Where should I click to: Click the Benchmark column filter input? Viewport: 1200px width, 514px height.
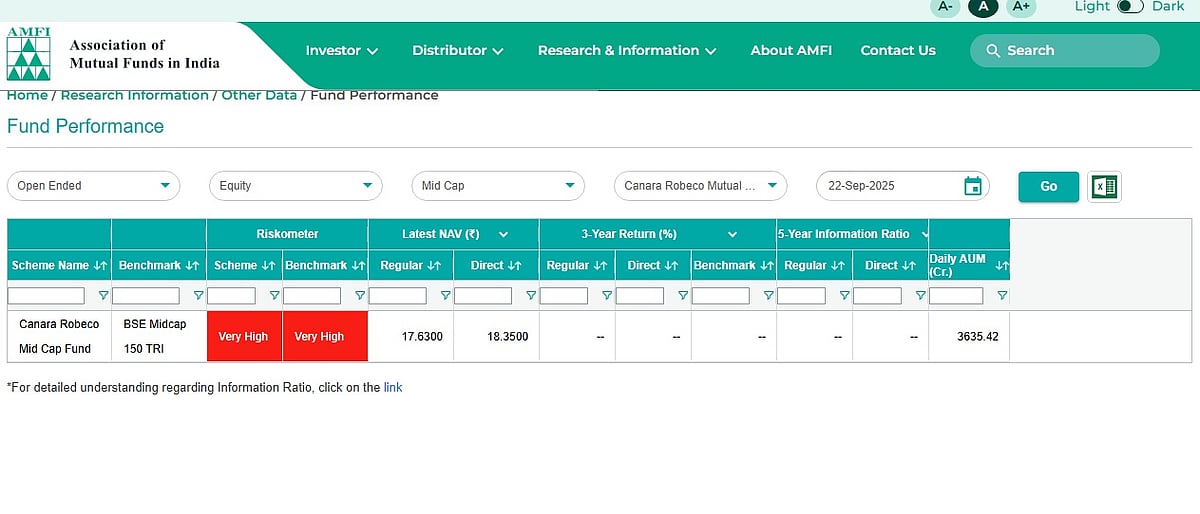pyautogui.click(x=146, y=296)
